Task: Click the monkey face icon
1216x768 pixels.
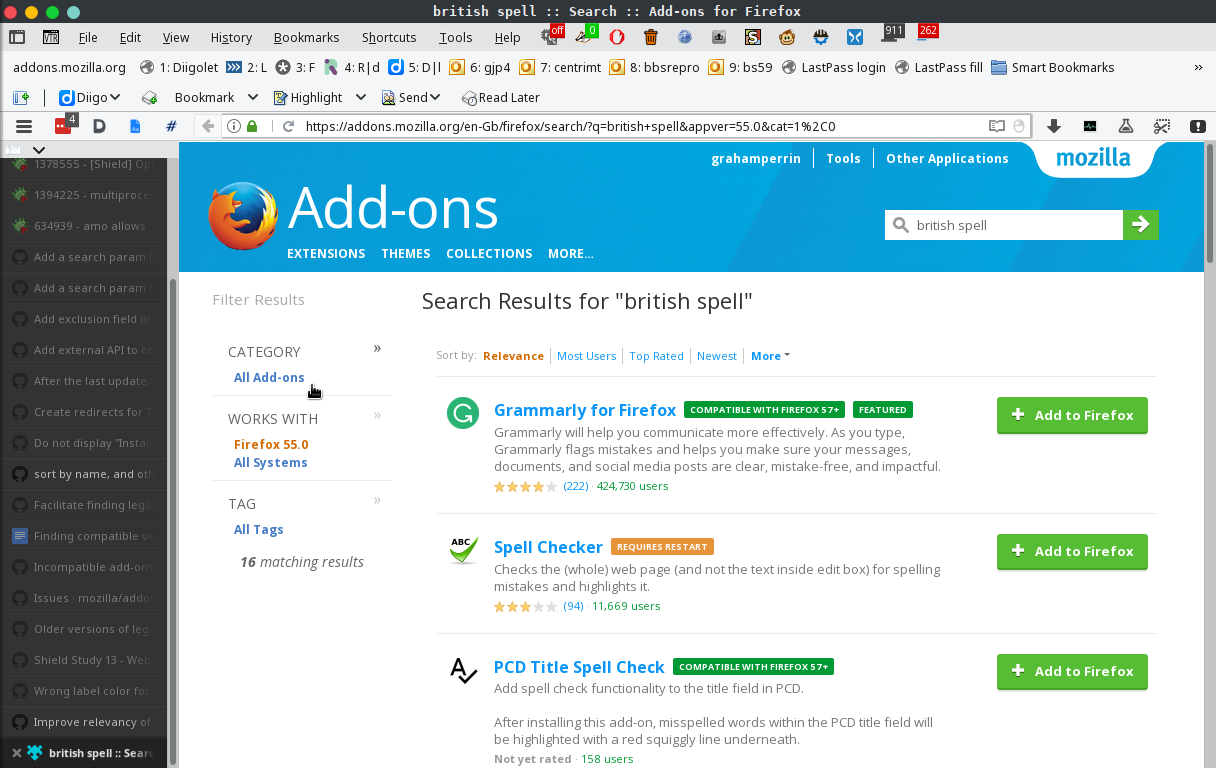Action: 787,37
